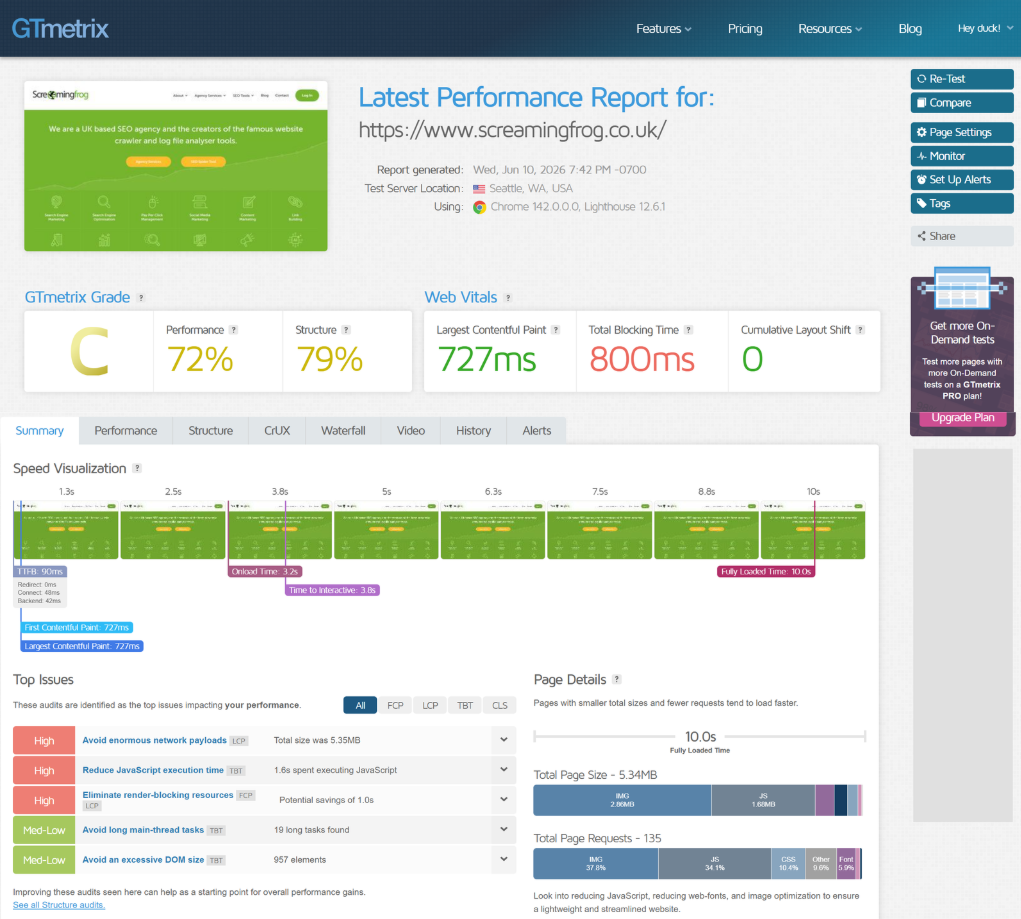Click the Monitor pulse icon
The image size is (1021, 919).
[921, 156]
